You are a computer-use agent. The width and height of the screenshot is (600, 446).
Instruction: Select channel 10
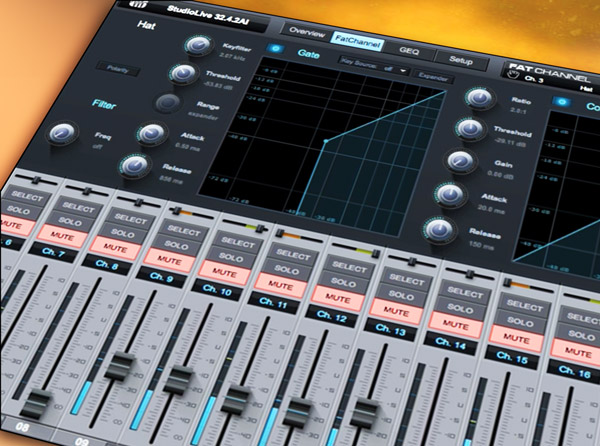(238, 243)
